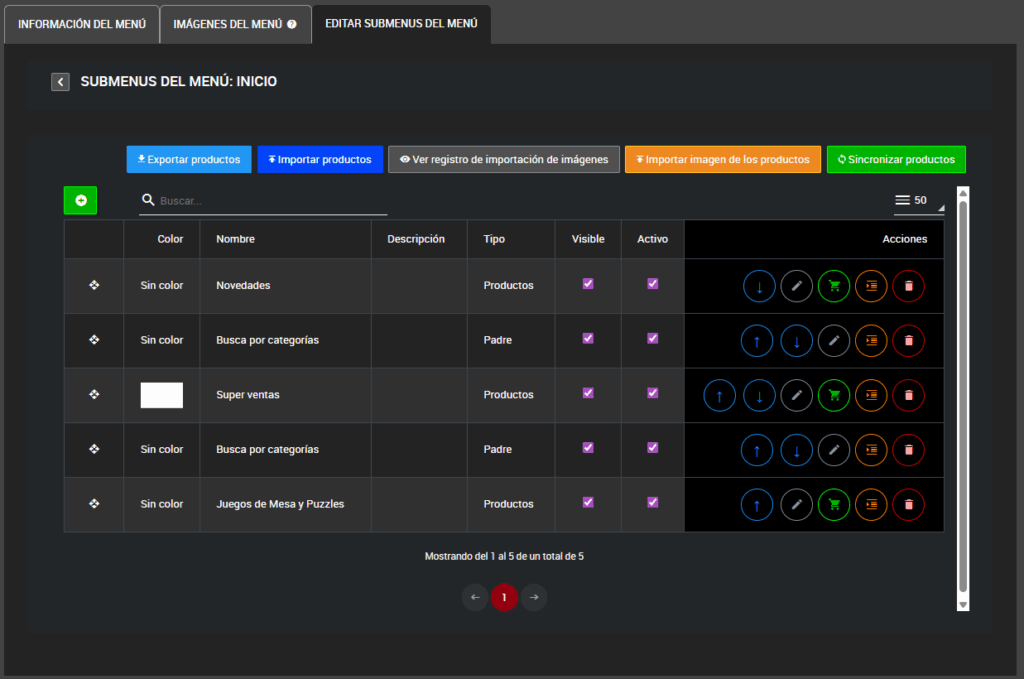Grab the drag handle of the Novedades row

point(94,286)
